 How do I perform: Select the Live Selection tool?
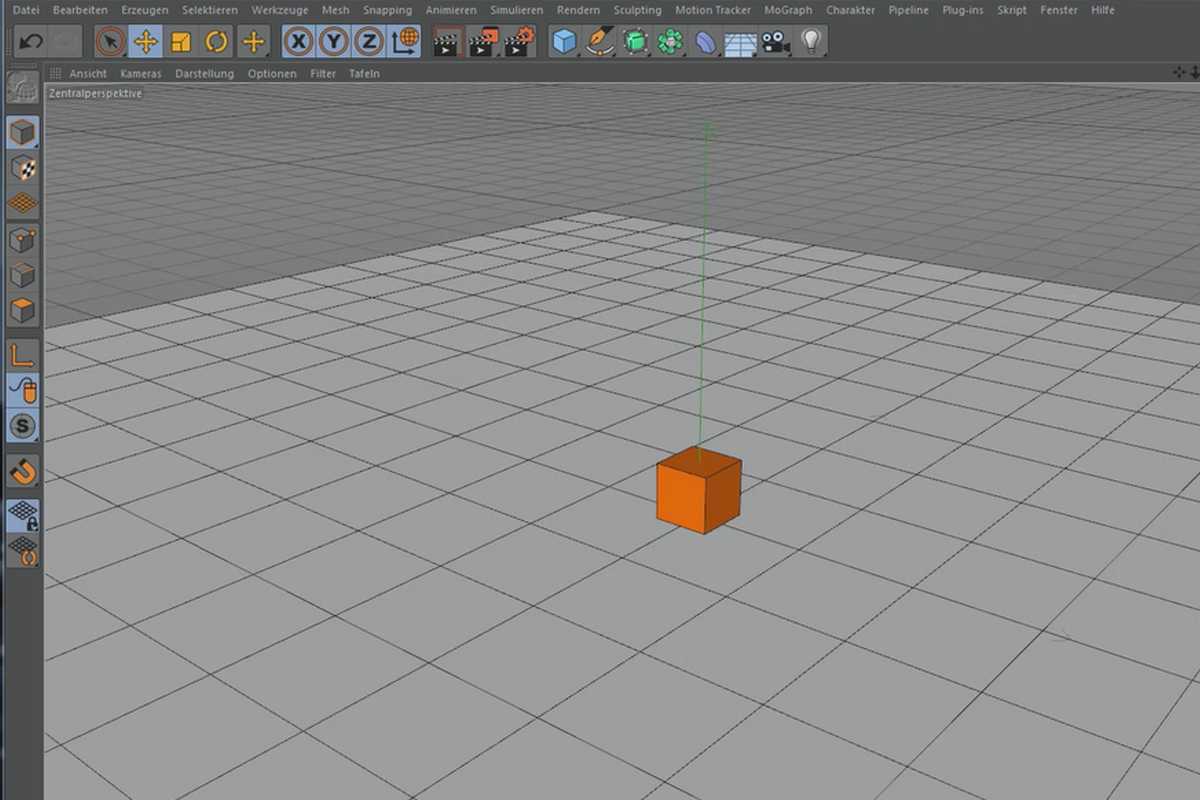click(x=111, y=42)
